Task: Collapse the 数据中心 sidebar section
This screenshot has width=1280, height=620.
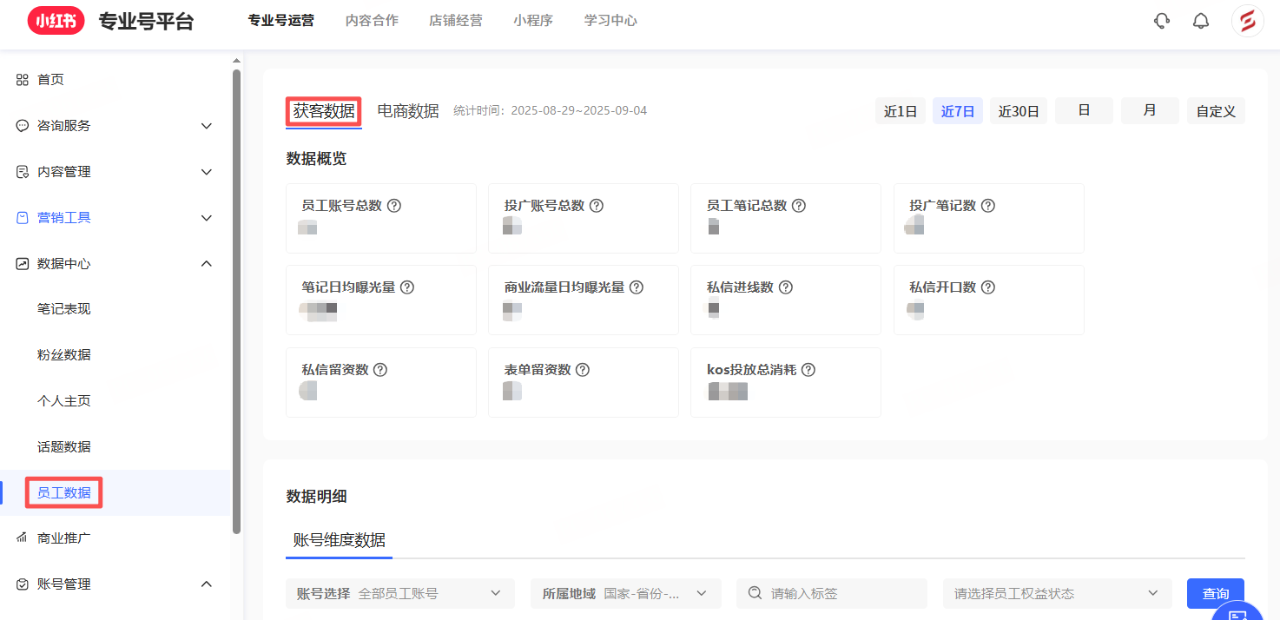Action: [x=206, y=264]
